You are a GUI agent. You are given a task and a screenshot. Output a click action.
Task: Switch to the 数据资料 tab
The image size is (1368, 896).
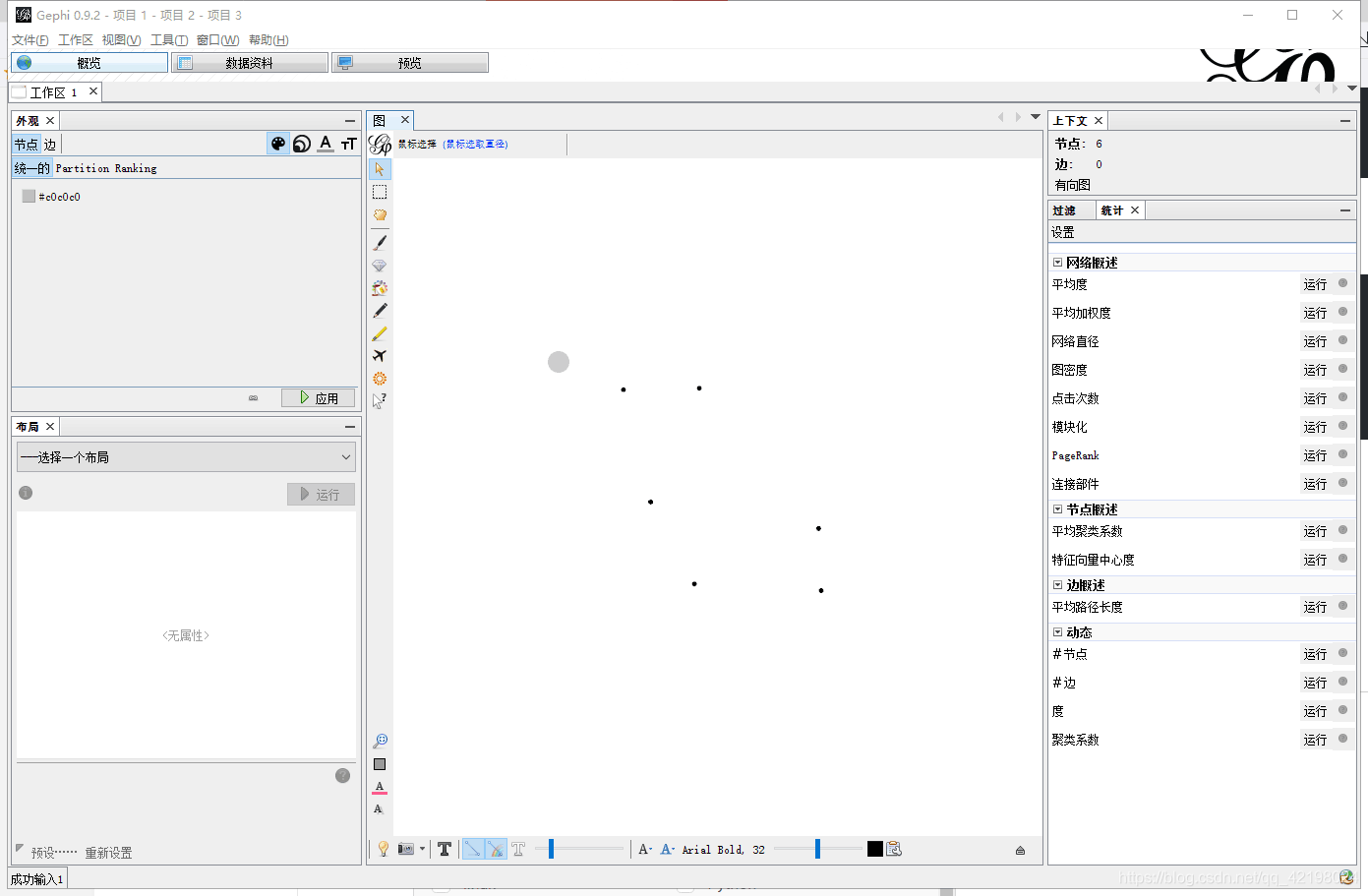tap(250, 63)
